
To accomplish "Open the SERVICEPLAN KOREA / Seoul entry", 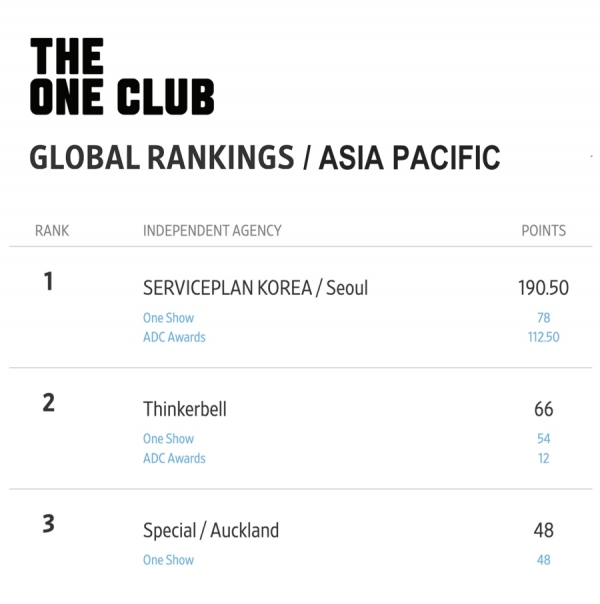I will tap(255, 288).
